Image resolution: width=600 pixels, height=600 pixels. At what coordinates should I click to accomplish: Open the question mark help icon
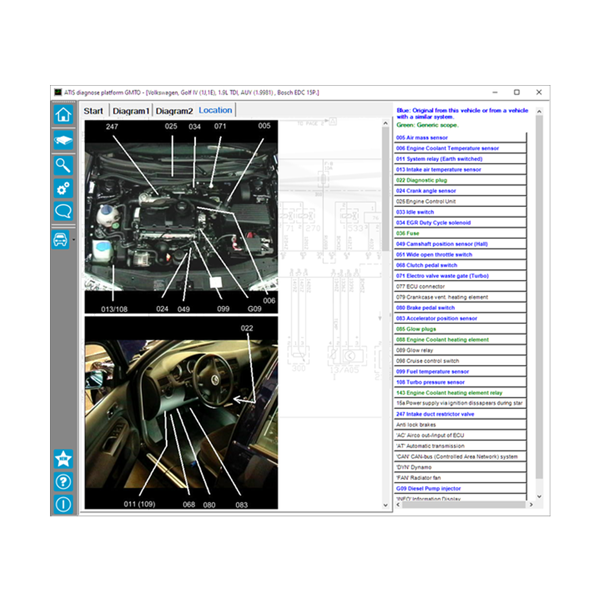[x=63, y=482]
